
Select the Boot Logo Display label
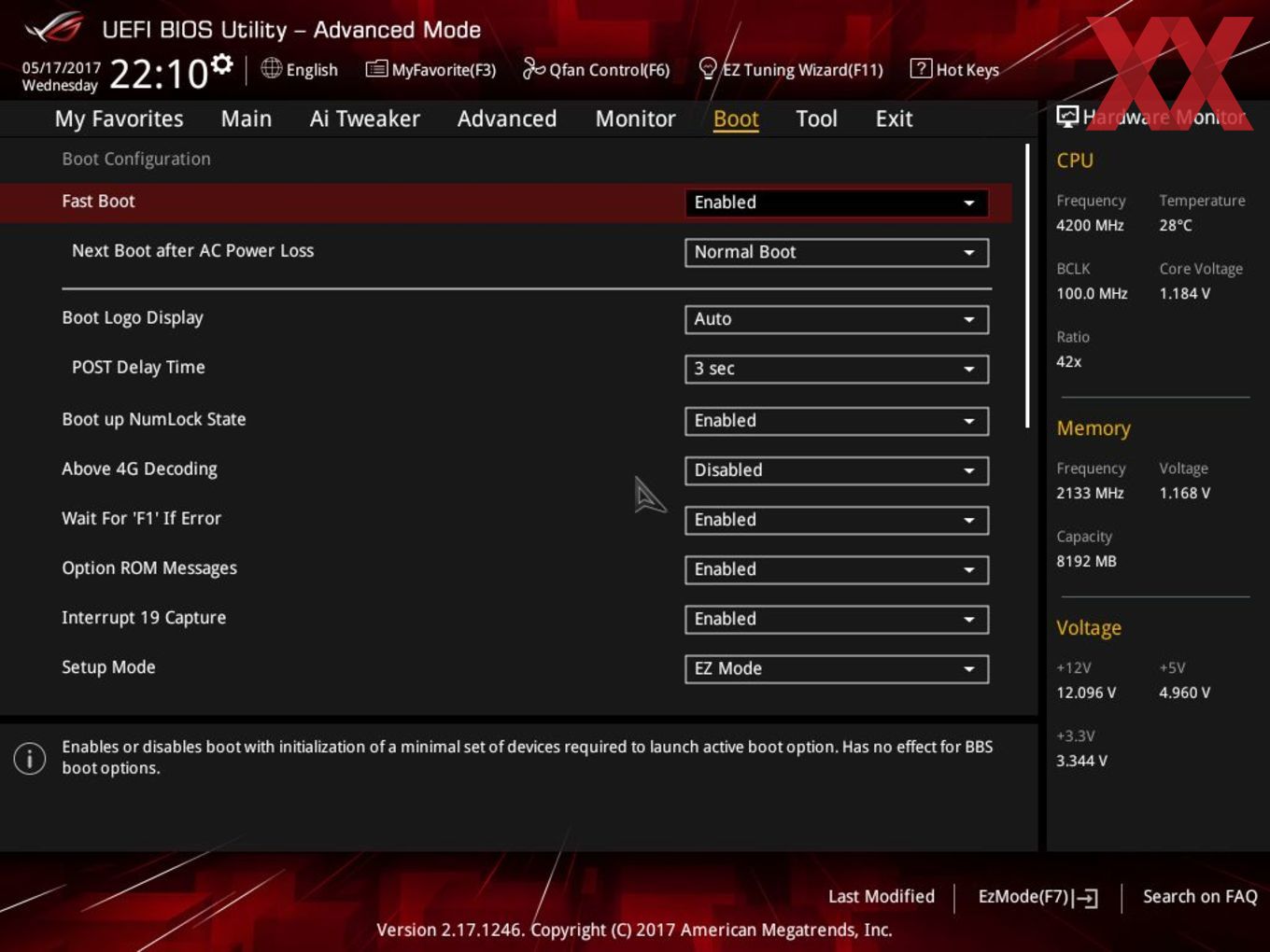tap(133, 317)
